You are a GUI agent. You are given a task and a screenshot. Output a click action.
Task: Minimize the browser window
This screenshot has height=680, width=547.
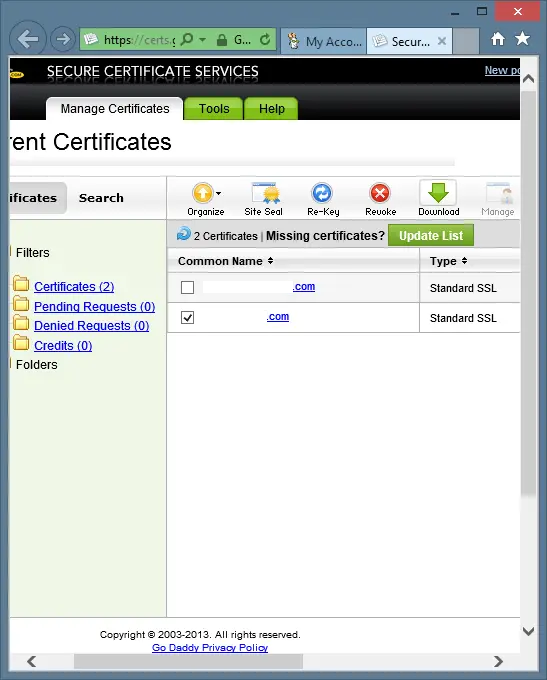455,13
